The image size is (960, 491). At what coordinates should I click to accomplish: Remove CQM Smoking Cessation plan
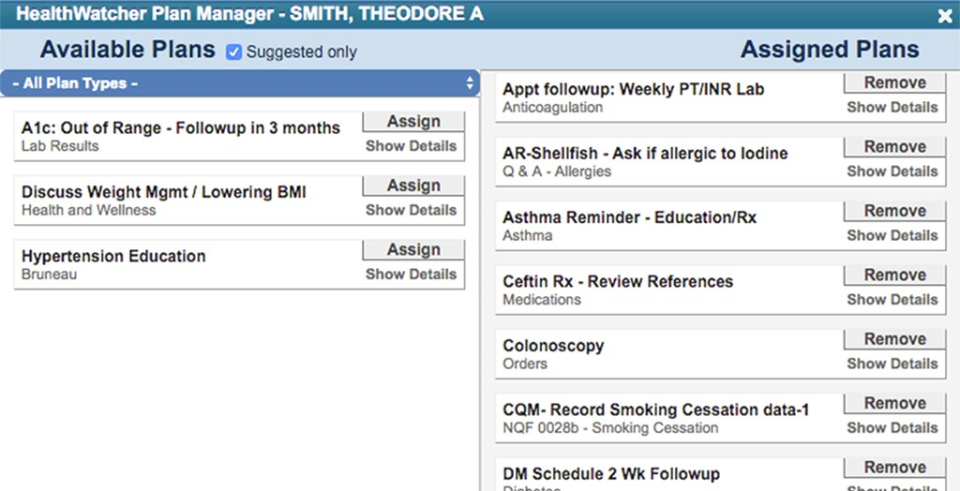pyautogui.click(x=894, y=403)
